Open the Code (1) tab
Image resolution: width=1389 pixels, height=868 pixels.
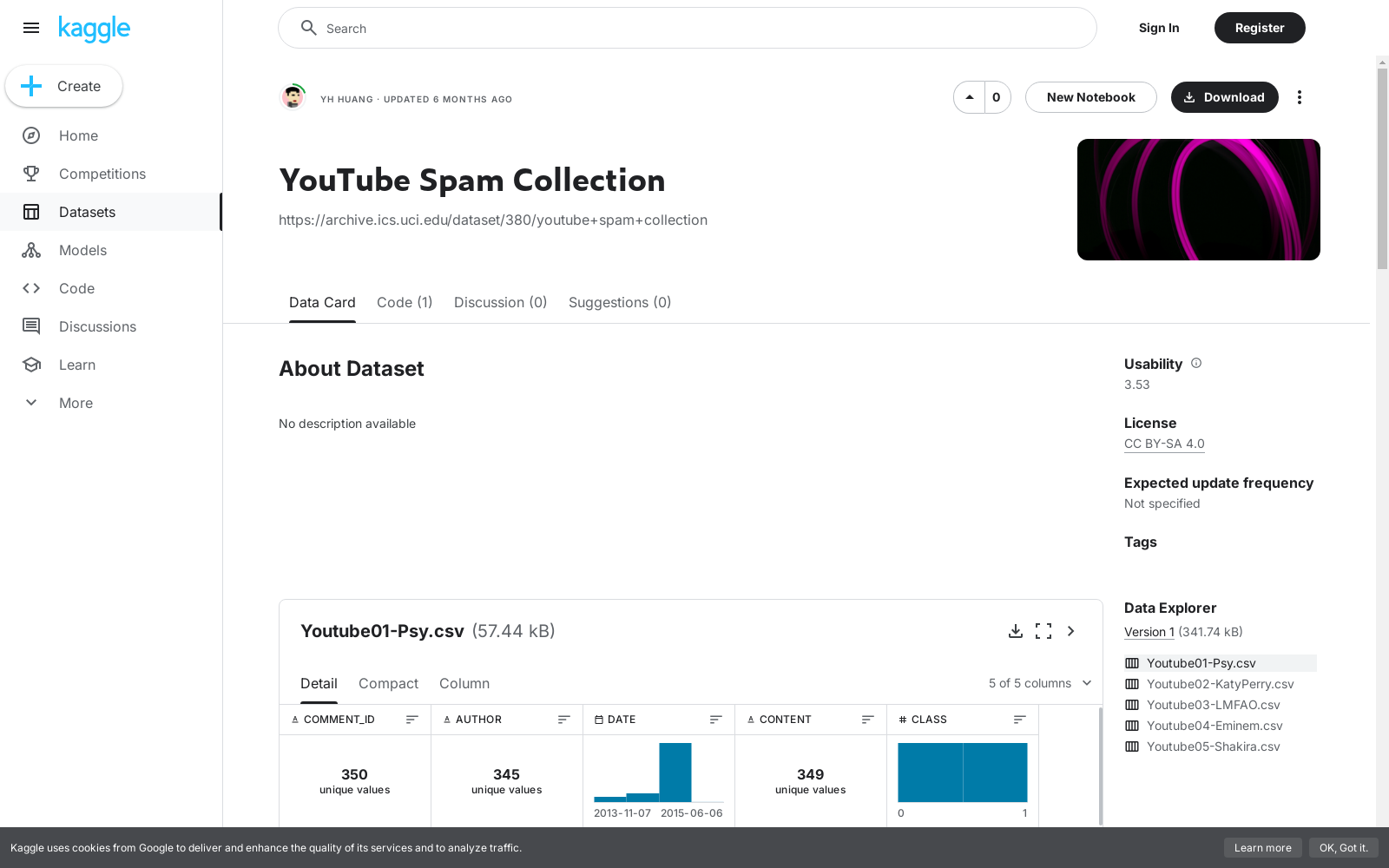[x=405, y=302]
